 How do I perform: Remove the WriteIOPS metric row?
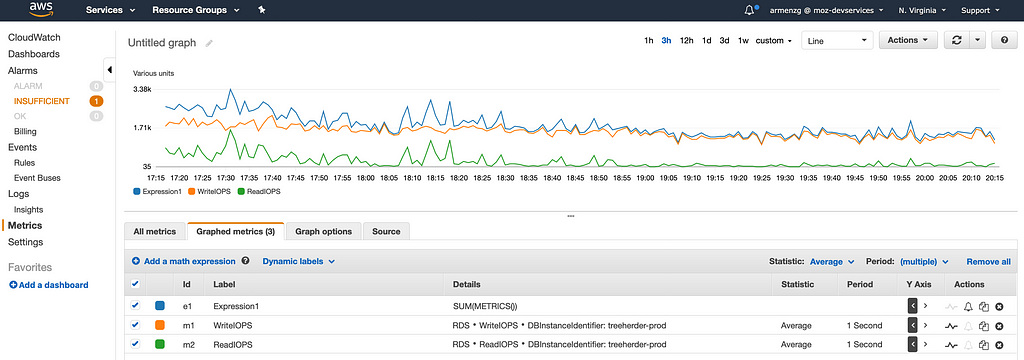(x=999, y=326)
